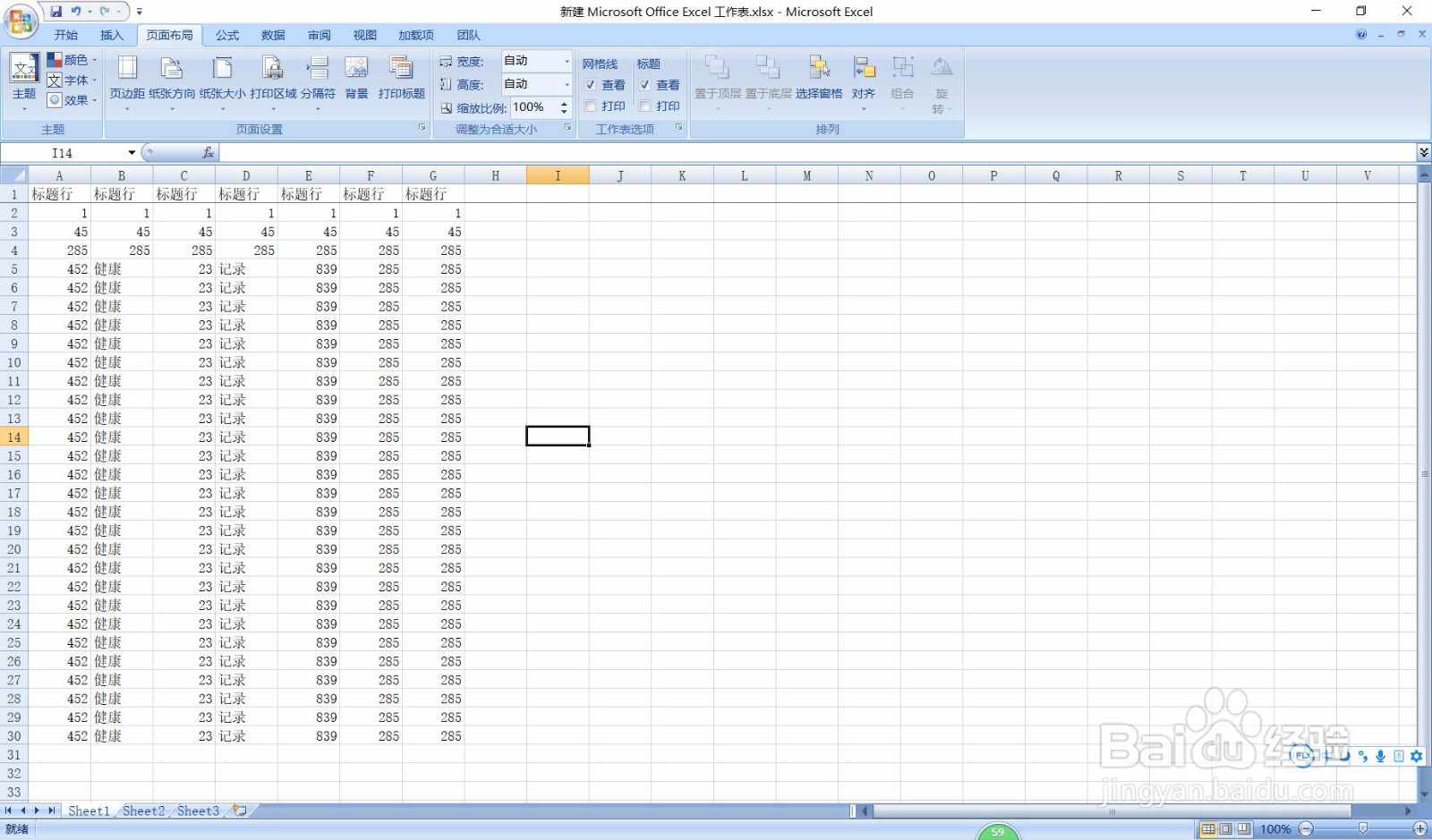
Task: Open Sheet Options (工作表选项) dialog launcher
Action: (x=678, y=128)
